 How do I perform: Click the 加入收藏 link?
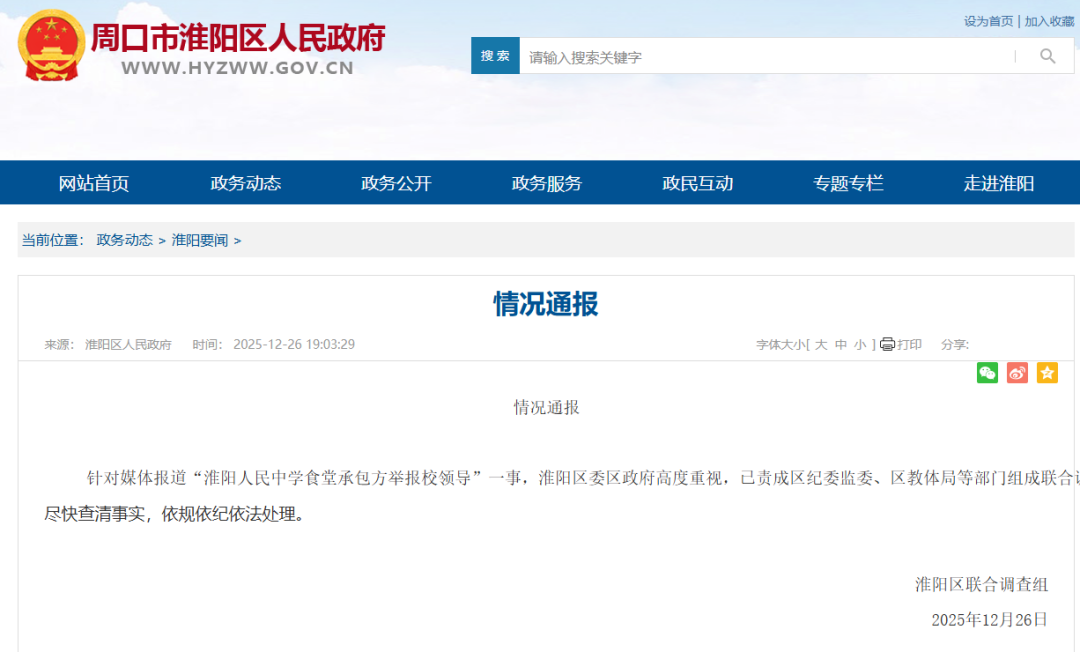[1049, 21]
